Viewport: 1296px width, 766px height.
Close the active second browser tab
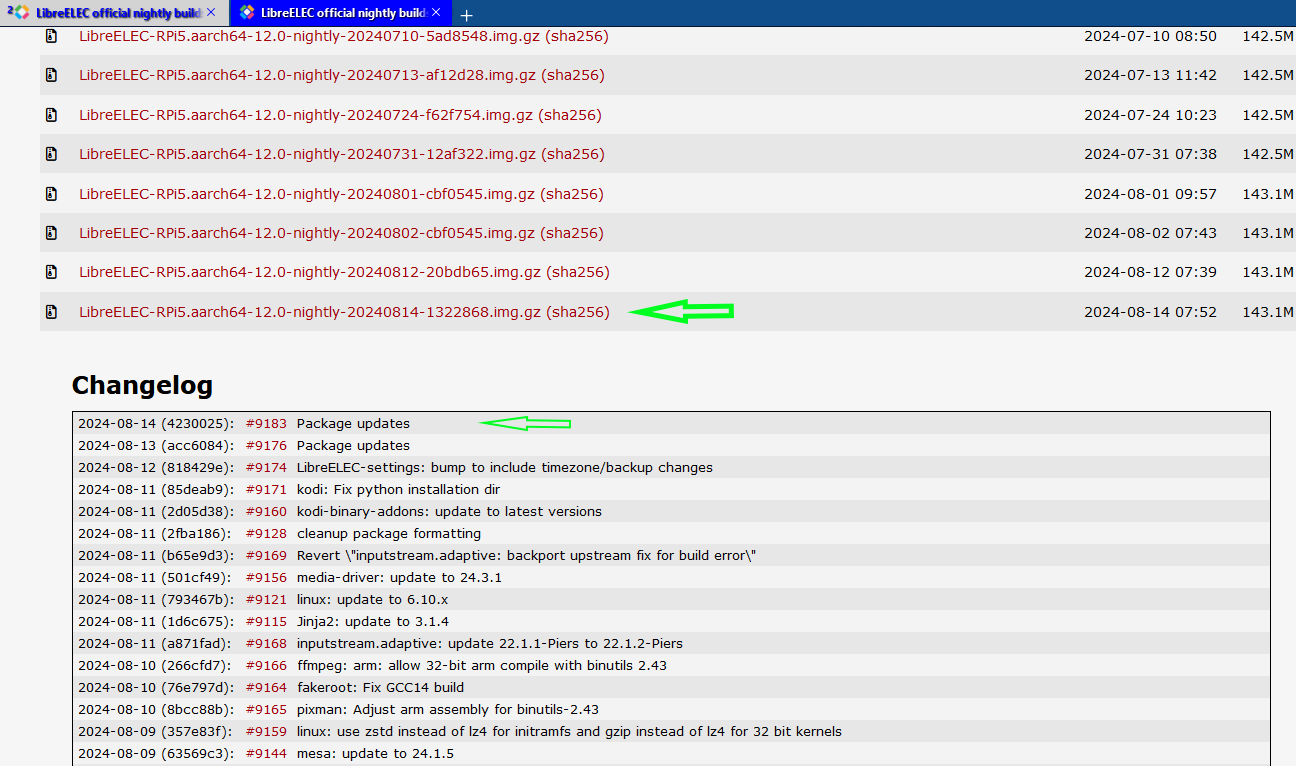tap(436, 12)
